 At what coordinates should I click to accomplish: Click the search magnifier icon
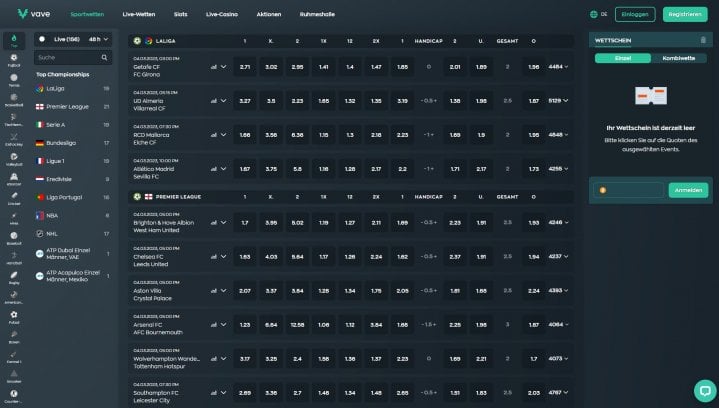(104, 57)
